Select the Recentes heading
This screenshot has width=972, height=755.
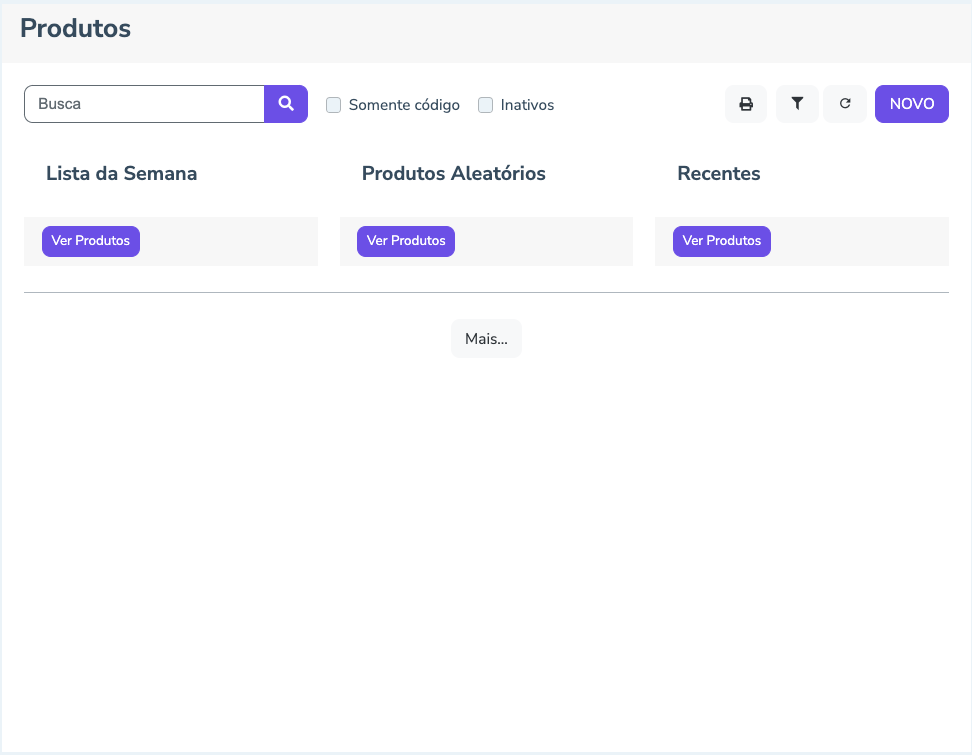(719, 174)
